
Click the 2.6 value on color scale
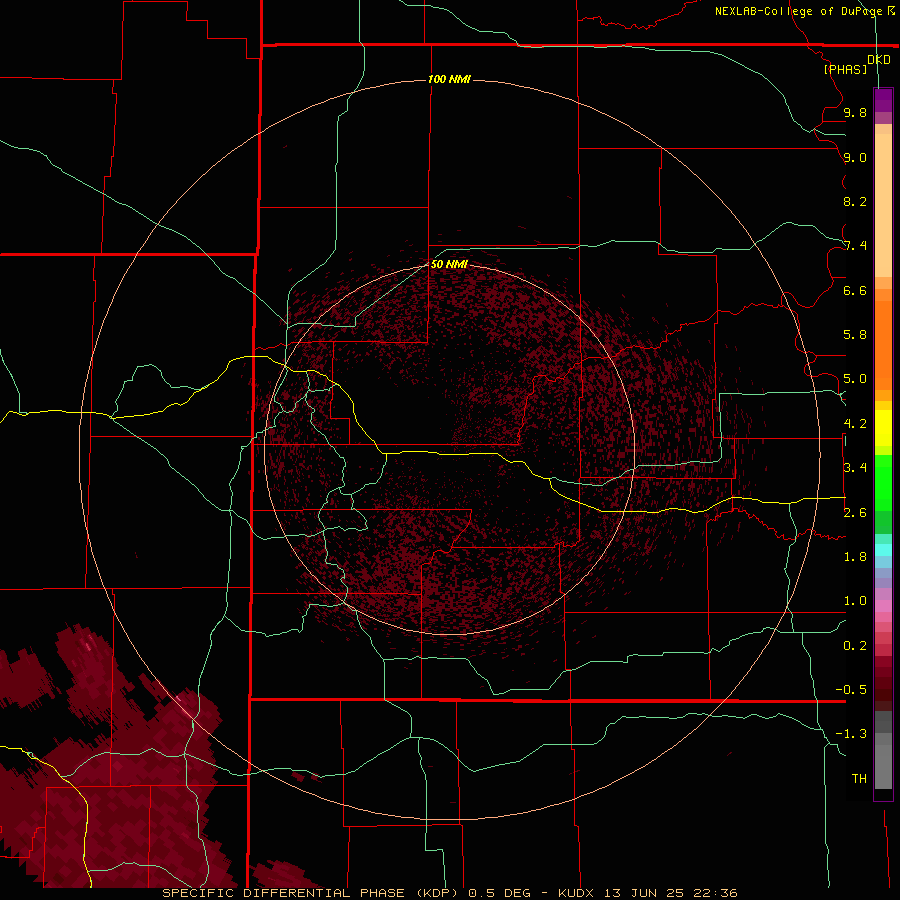click(855, 512)
